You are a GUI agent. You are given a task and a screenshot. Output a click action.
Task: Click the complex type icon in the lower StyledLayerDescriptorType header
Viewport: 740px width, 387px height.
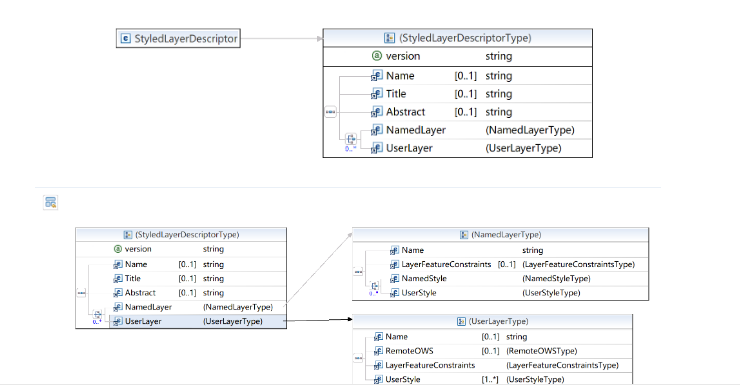127,235
